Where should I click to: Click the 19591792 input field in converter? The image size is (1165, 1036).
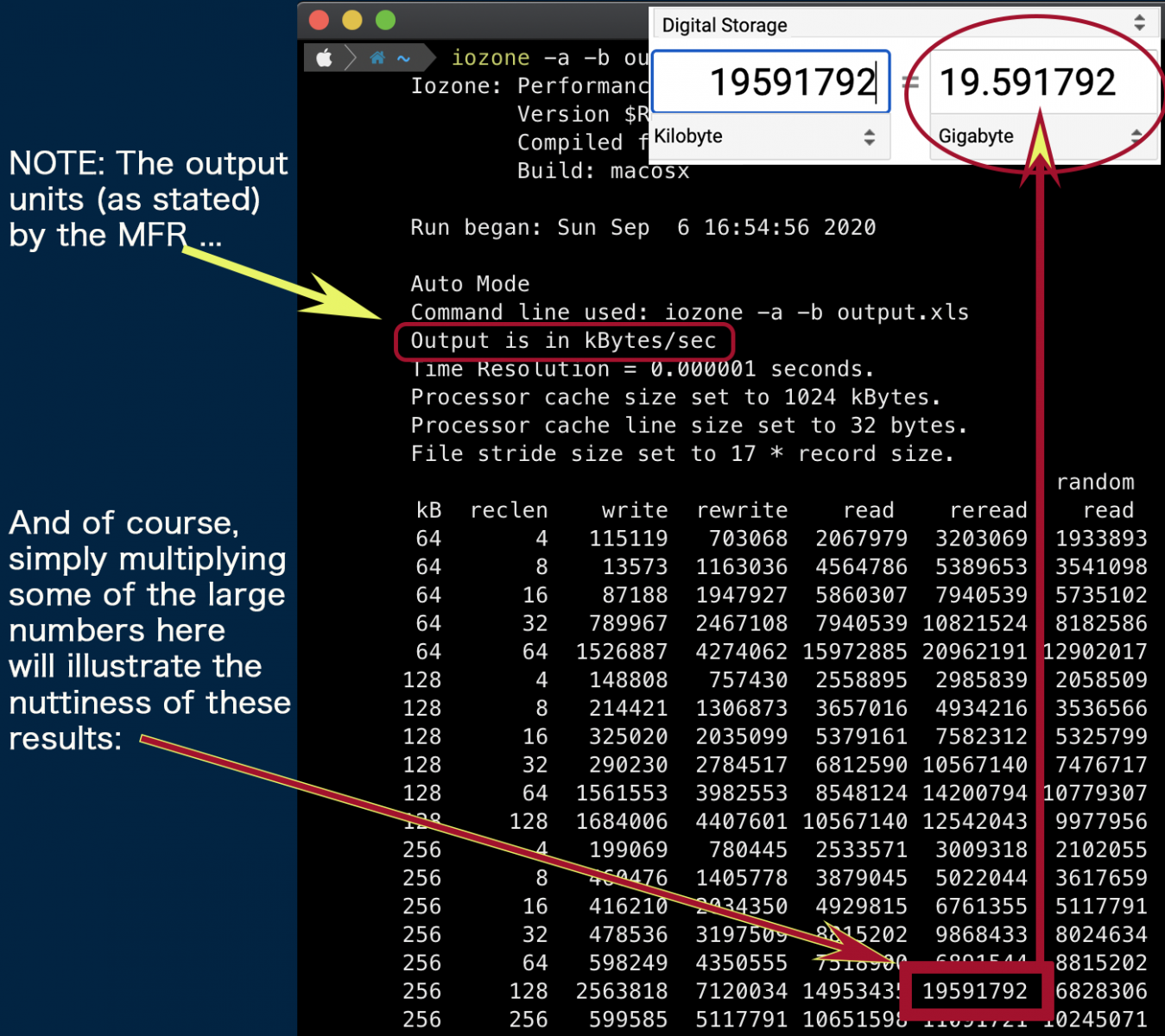pos(771,82)
